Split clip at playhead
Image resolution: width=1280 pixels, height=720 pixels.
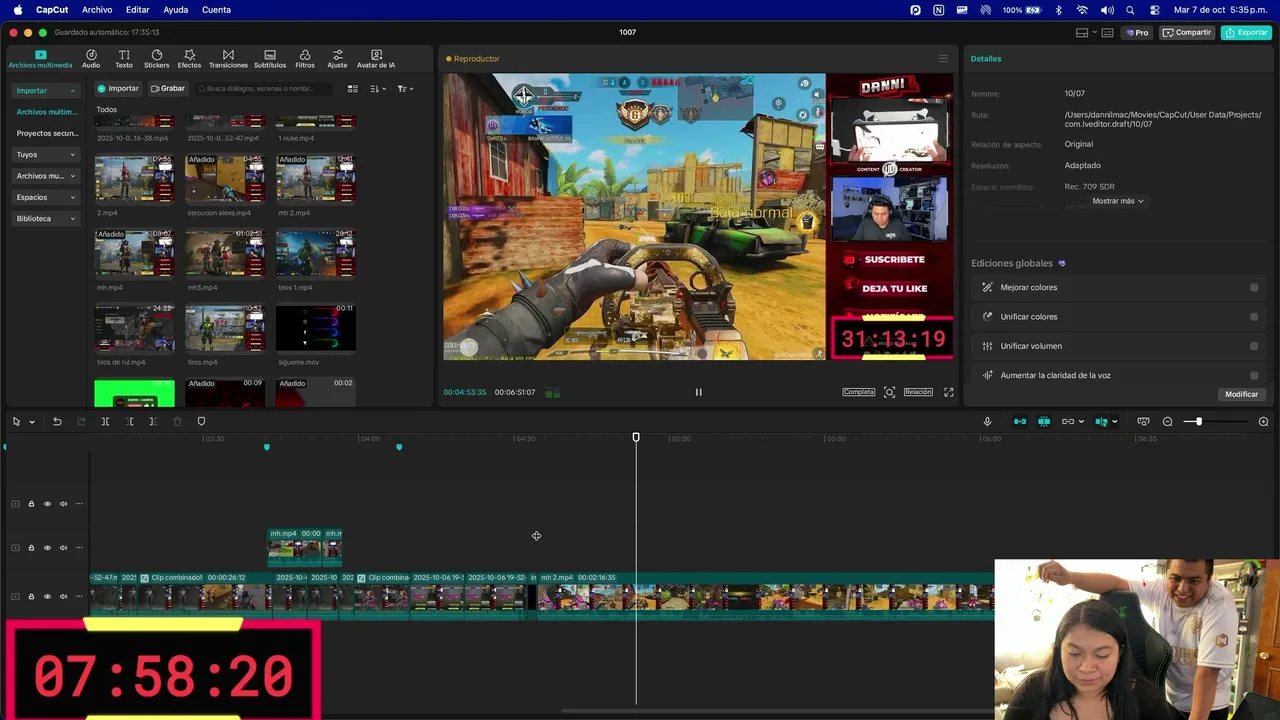pyautogui.click(x=105, y=422)
